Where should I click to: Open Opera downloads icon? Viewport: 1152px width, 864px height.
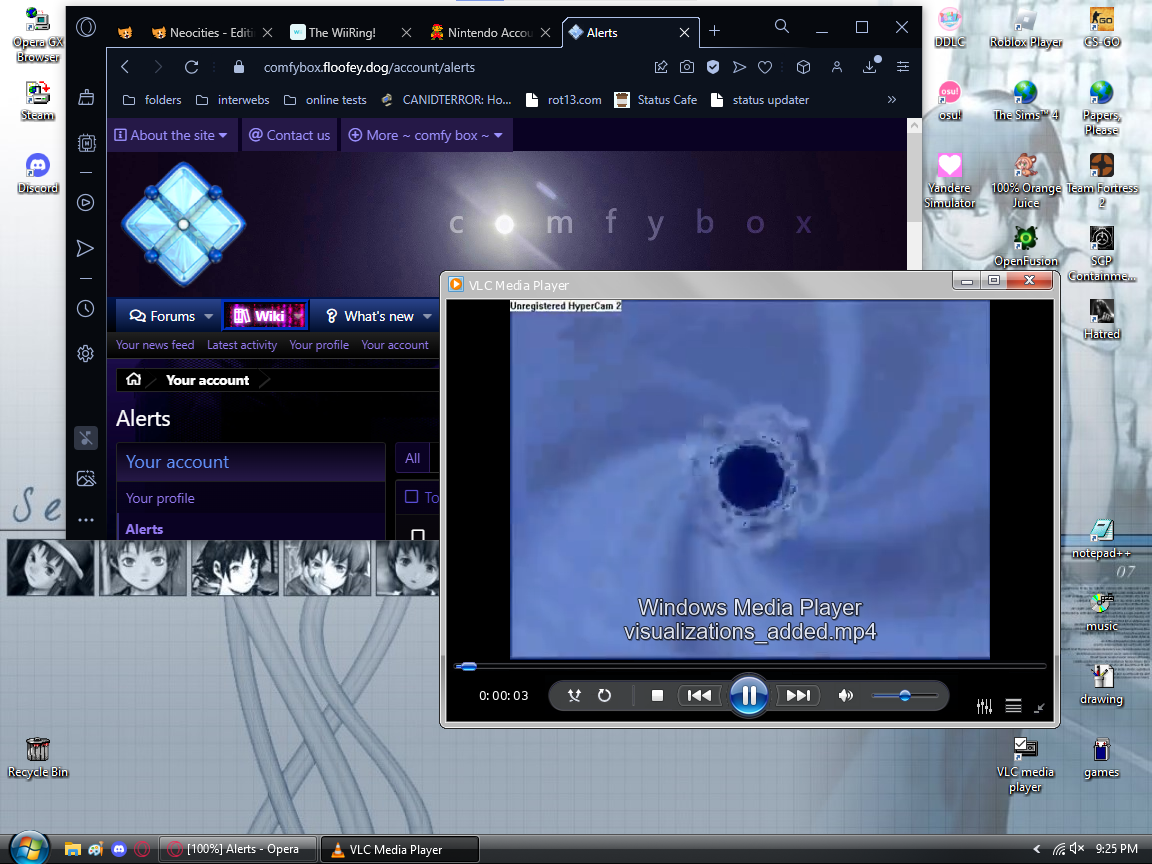coord(871,65)
